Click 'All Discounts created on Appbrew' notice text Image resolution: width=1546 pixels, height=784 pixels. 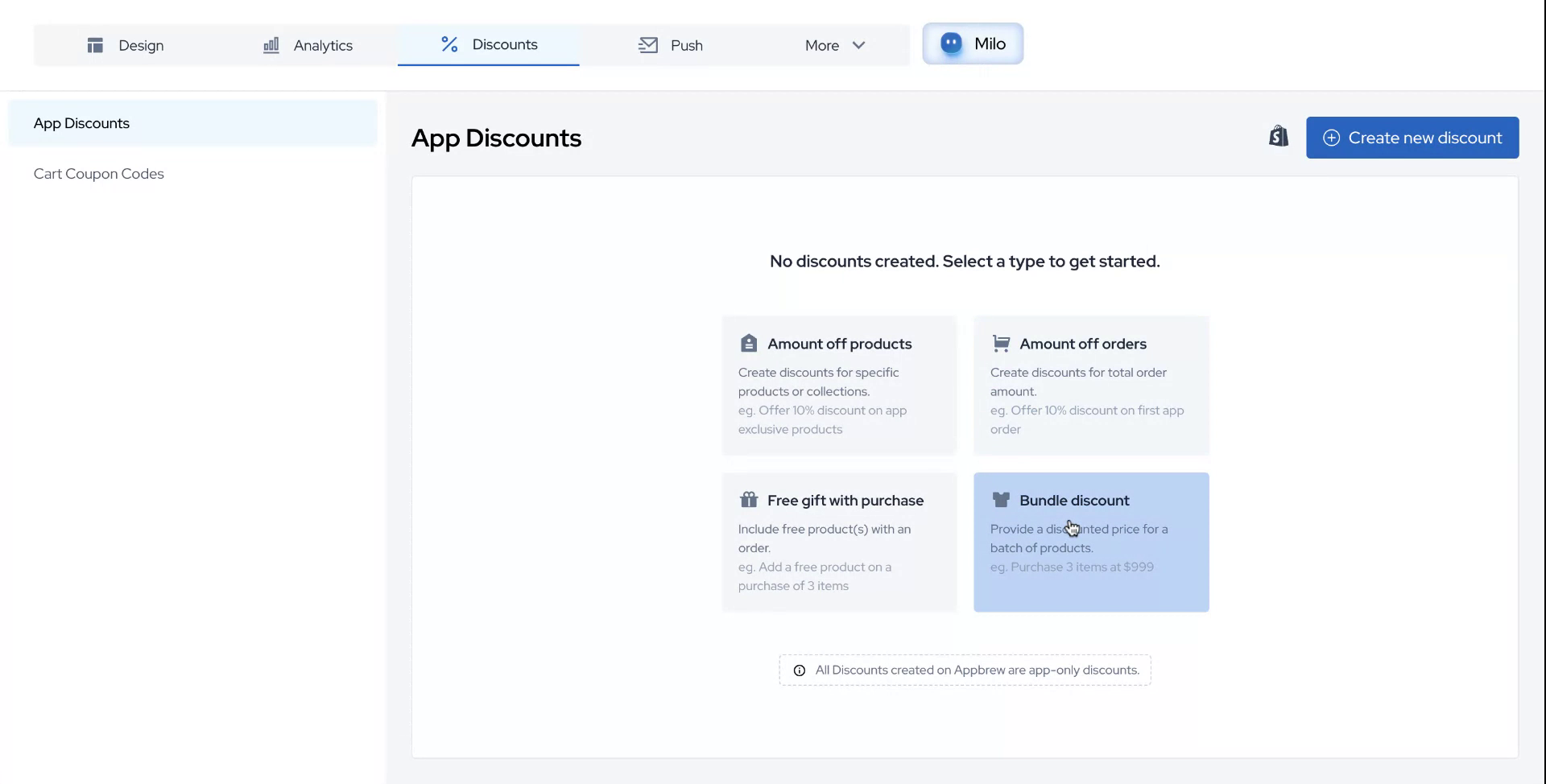pyautogui.click(x=978, y=670)
